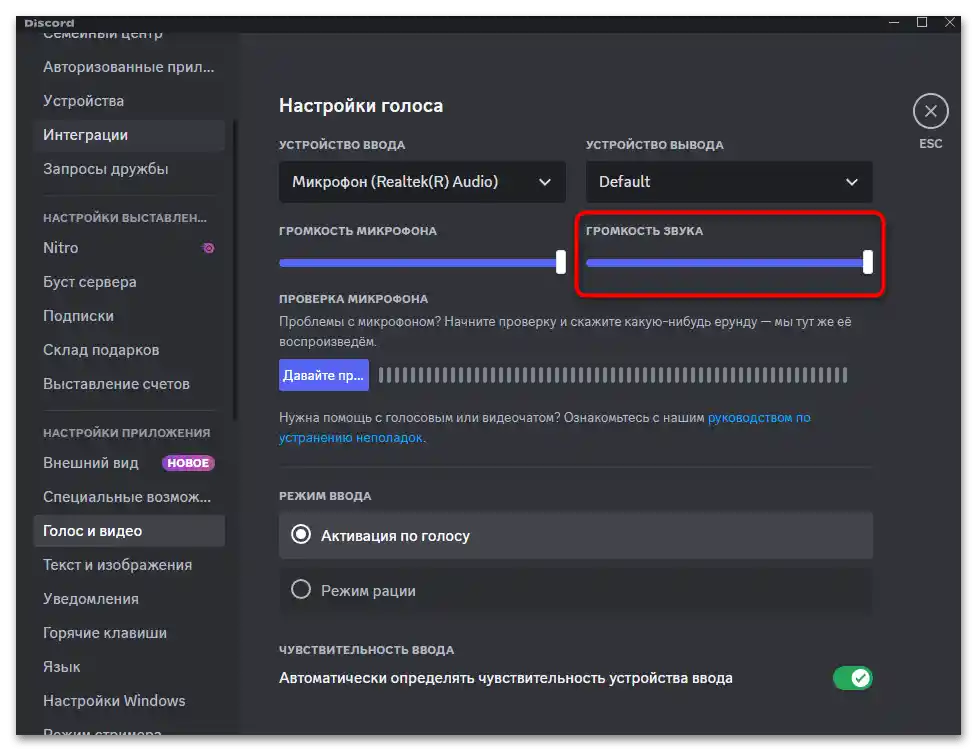
Task: Click the Громкость звука volume slider handle
Action: (x=866, y=263)
